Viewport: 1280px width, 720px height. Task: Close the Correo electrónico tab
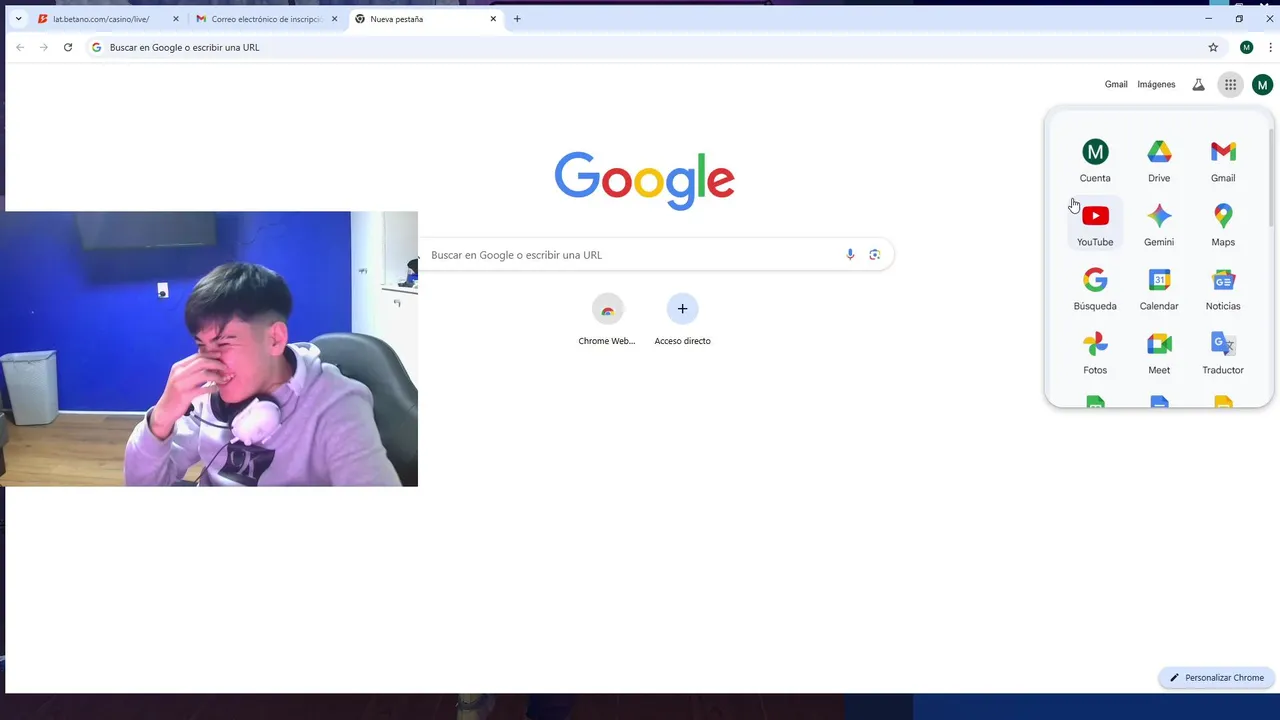point(335,19)
